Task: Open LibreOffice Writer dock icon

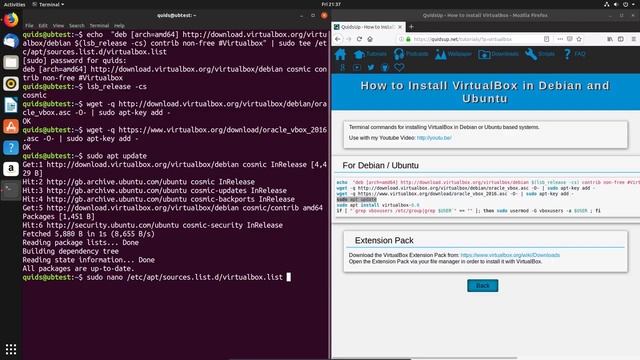Action: 11,105
